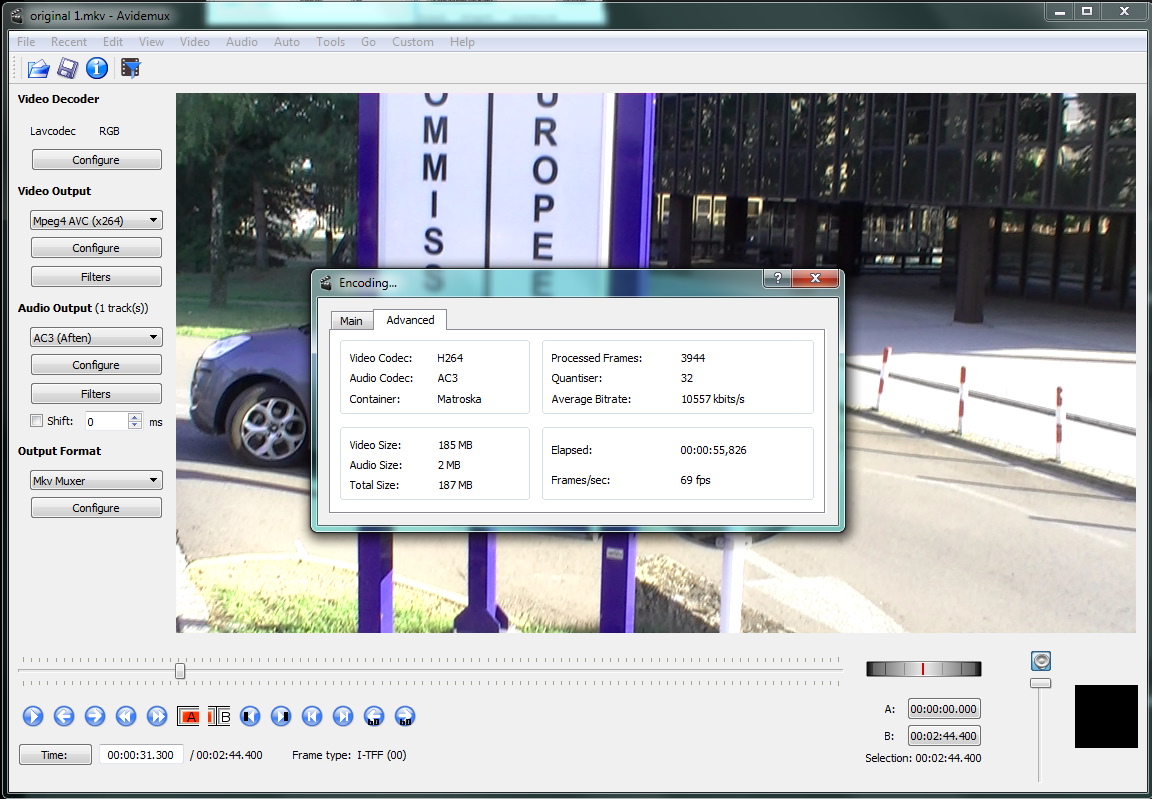Close the Encoding dialog
1152x799 pixels.
click(815, 278)
